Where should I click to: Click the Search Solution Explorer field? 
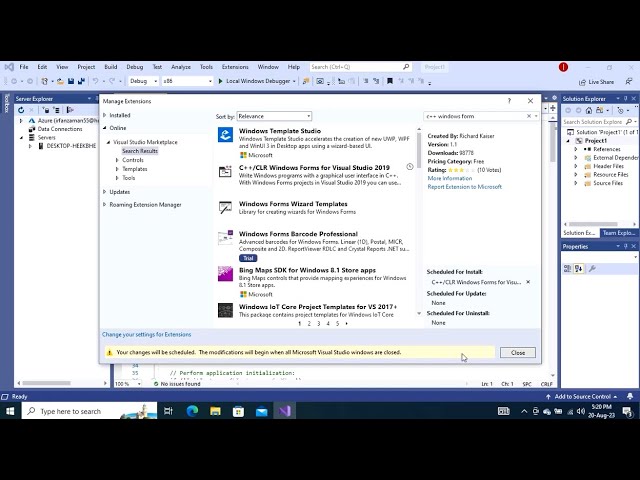(599, 122)
